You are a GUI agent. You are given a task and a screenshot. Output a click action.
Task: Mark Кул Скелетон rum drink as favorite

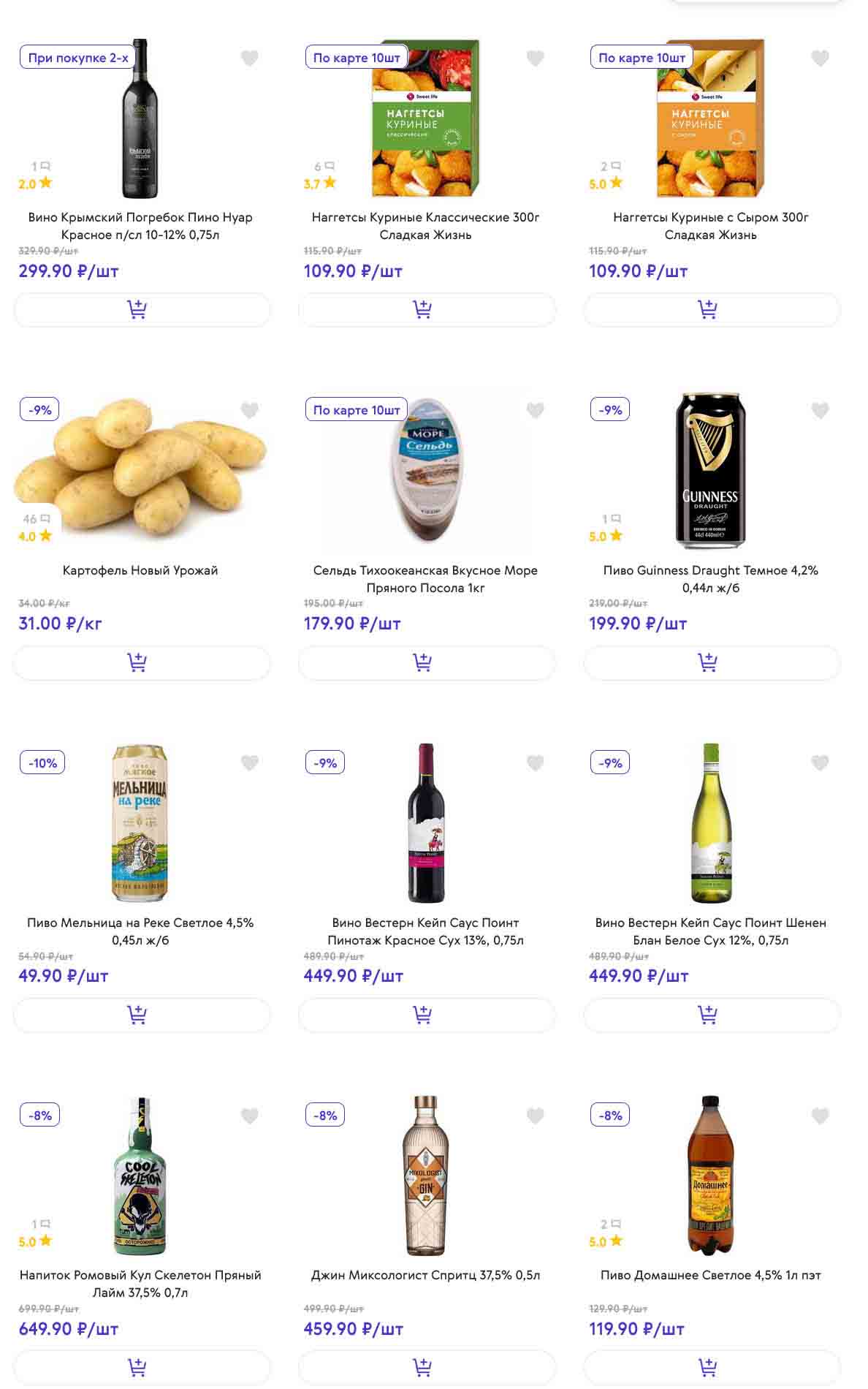point(250,1116)
